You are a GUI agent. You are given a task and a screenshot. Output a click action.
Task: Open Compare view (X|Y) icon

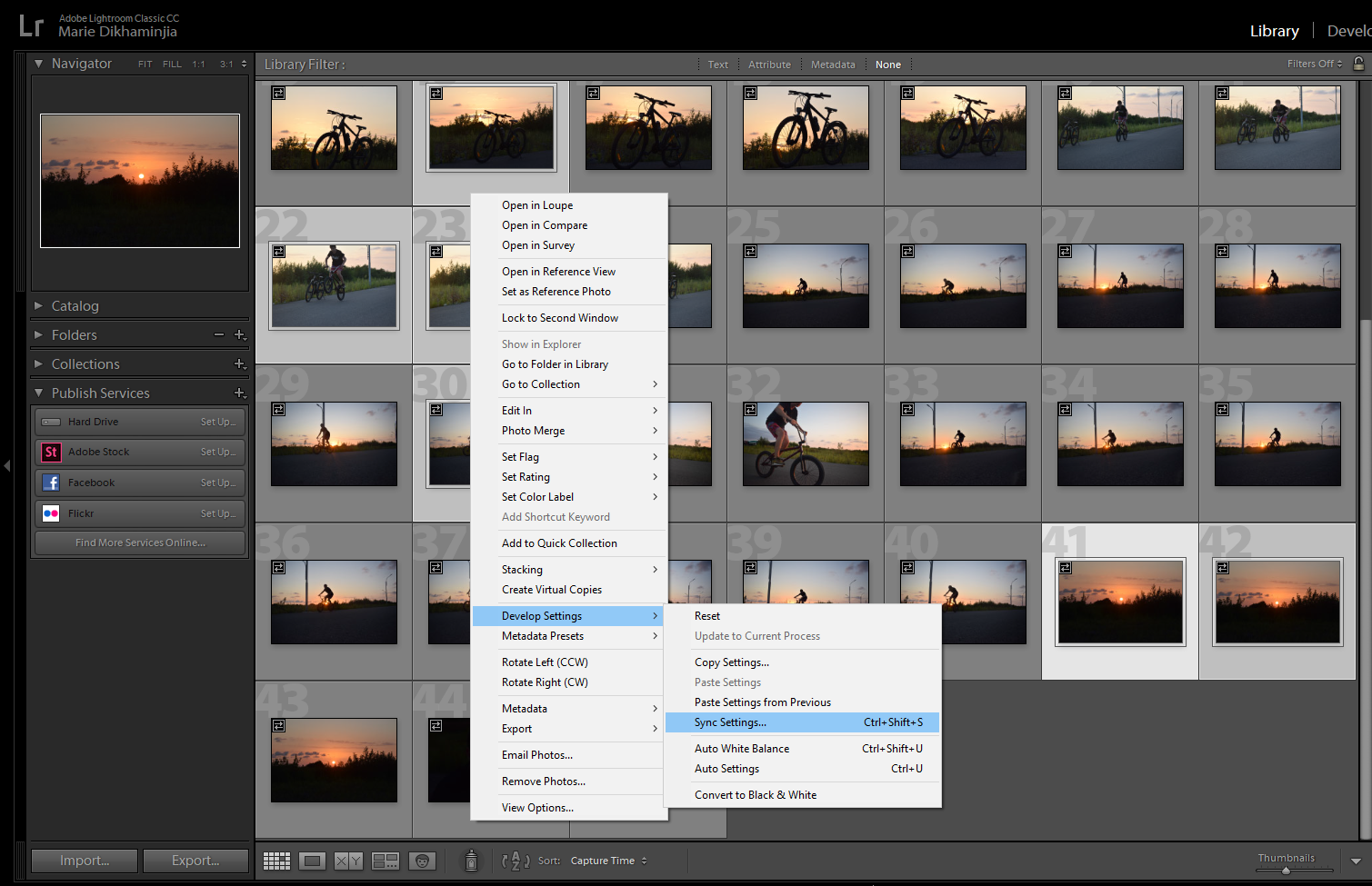(x=348, y=861)
